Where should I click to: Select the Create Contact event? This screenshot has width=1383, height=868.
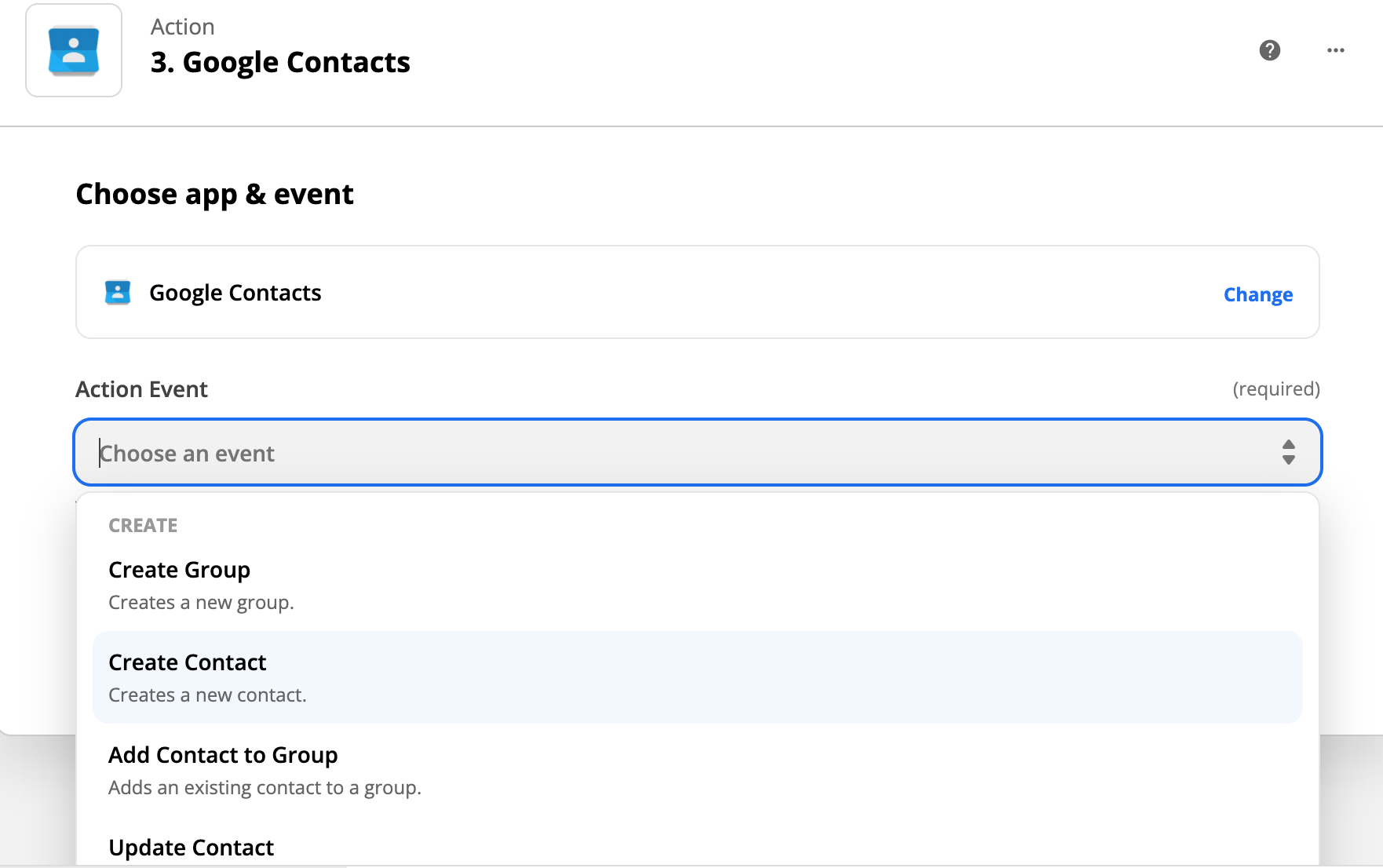click(697, 677)
